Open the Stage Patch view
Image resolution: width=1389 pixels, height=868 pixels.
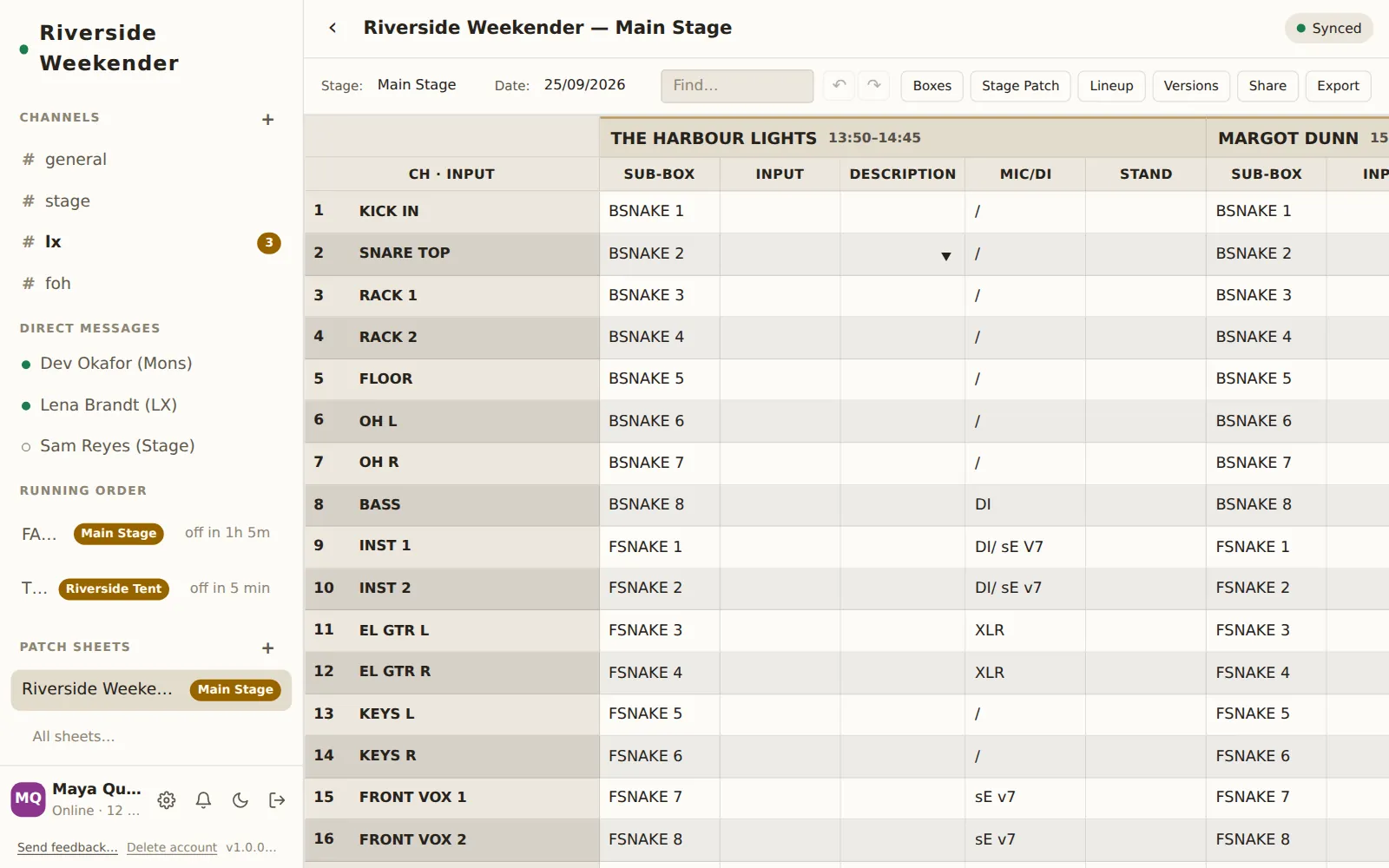pyautogui.click(x=1020, y=86)
